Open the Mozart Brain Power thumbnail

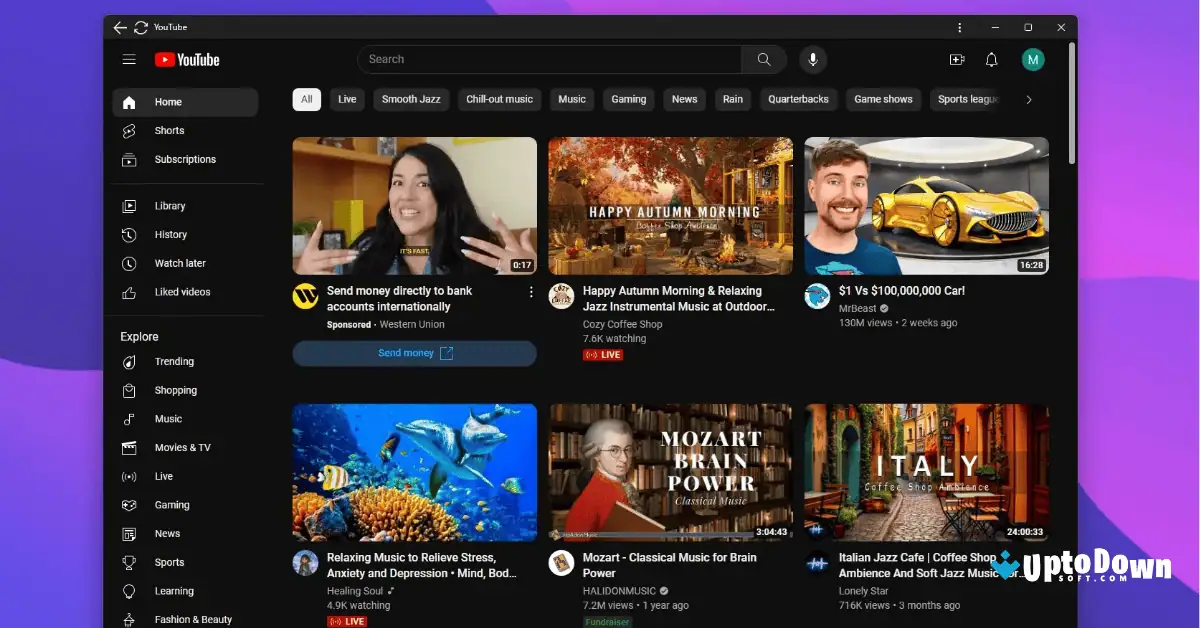click(670, 472)
